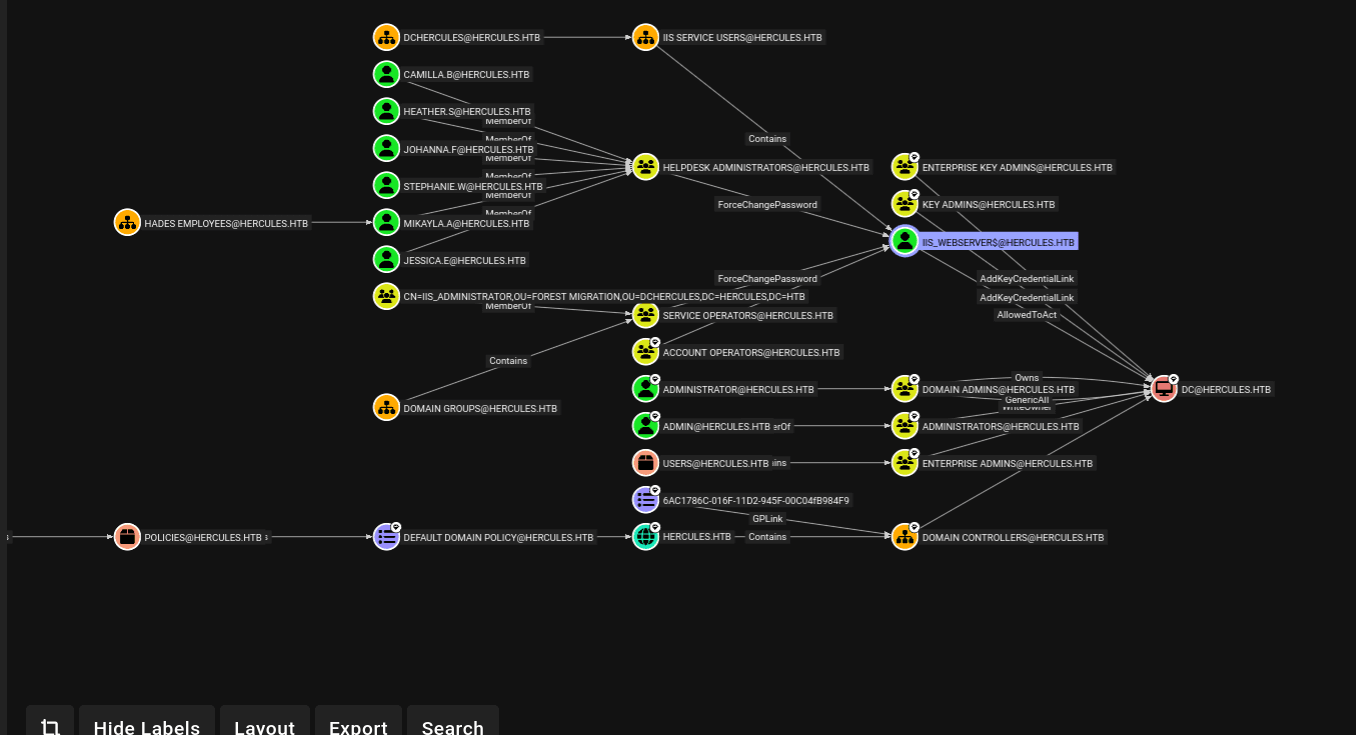The height and width of the screenshot is (735, 1356).
Task: Click the CAMILLA.B user node icon
Action: point(386,74)
